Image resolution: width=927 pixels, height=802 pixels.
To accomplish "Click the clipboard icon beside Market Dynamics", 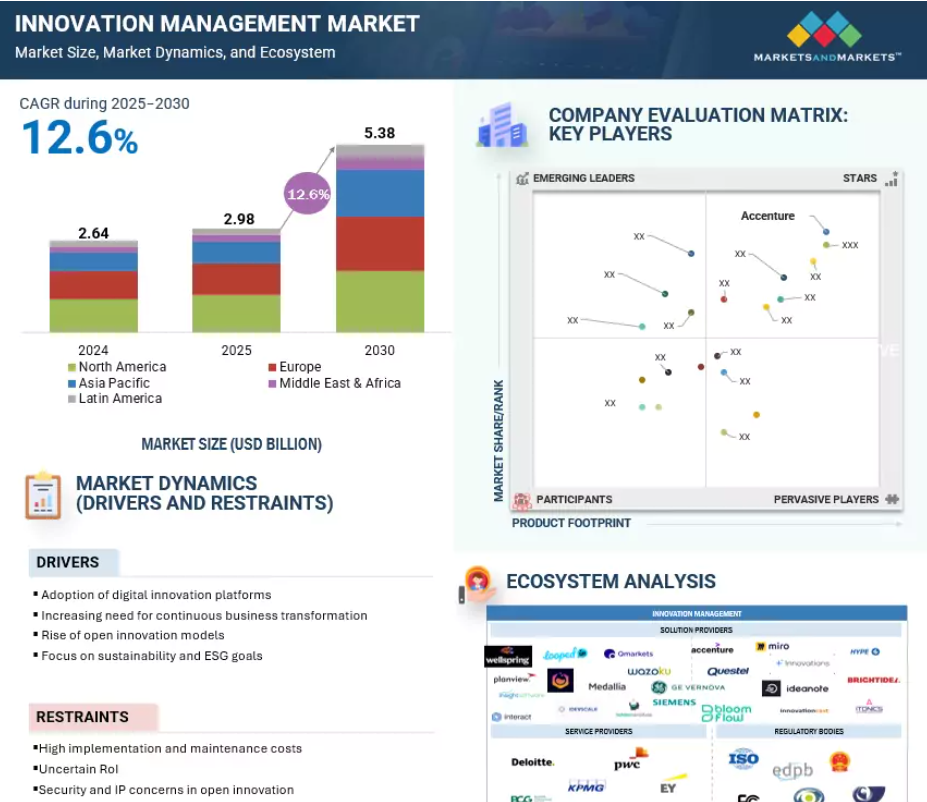I will pyautogui.click(x=42, y=494).
